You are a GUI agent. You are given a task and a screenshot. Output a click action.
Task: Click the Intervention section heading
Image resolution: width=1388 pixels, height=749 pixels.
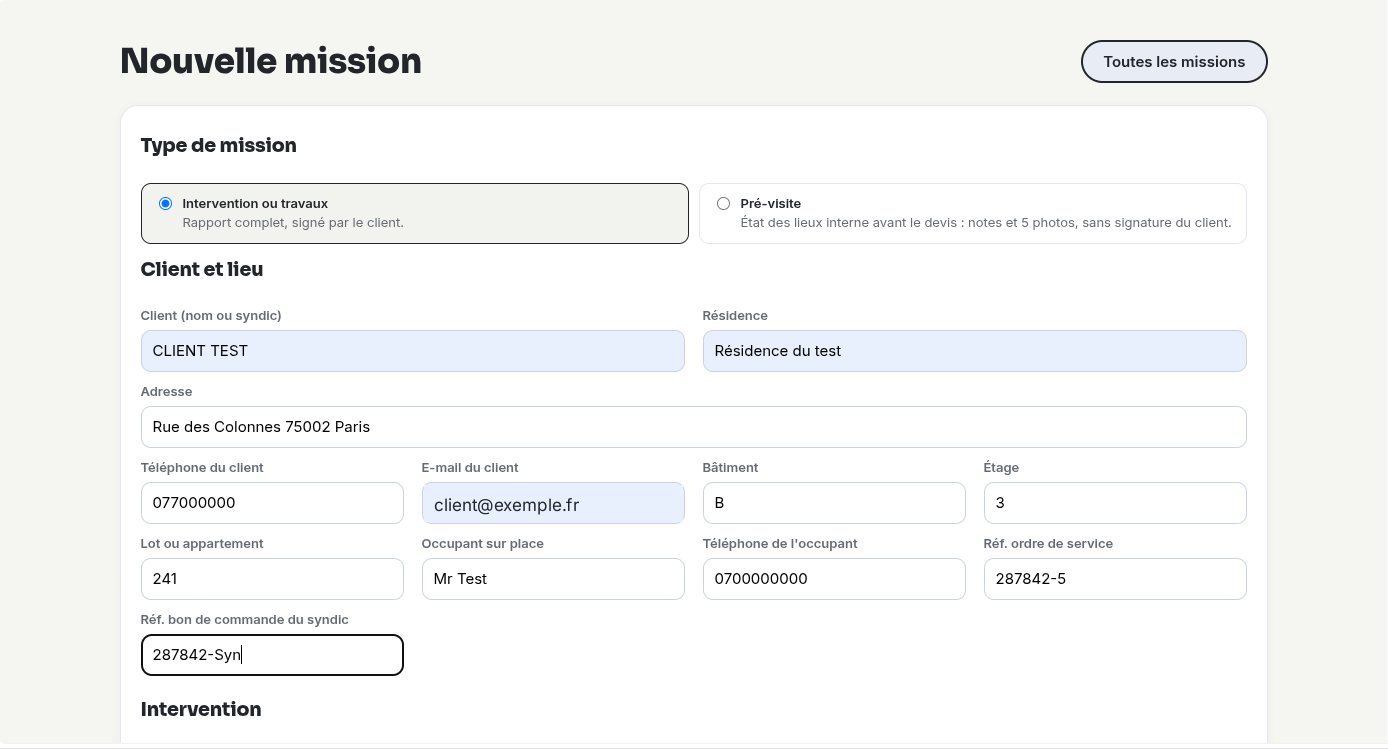pyautogui.click(x=201, y=709)
